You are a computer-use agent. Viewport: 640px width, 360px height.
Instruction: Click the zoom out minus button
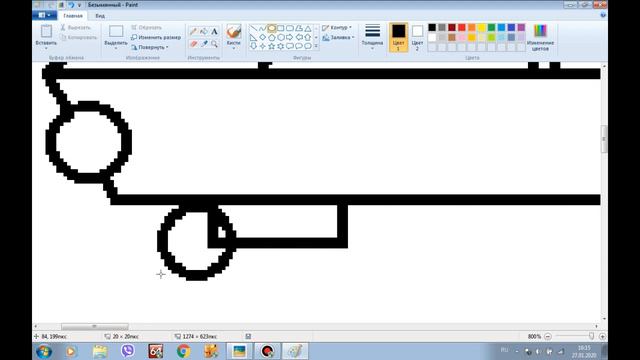(548, 336)
